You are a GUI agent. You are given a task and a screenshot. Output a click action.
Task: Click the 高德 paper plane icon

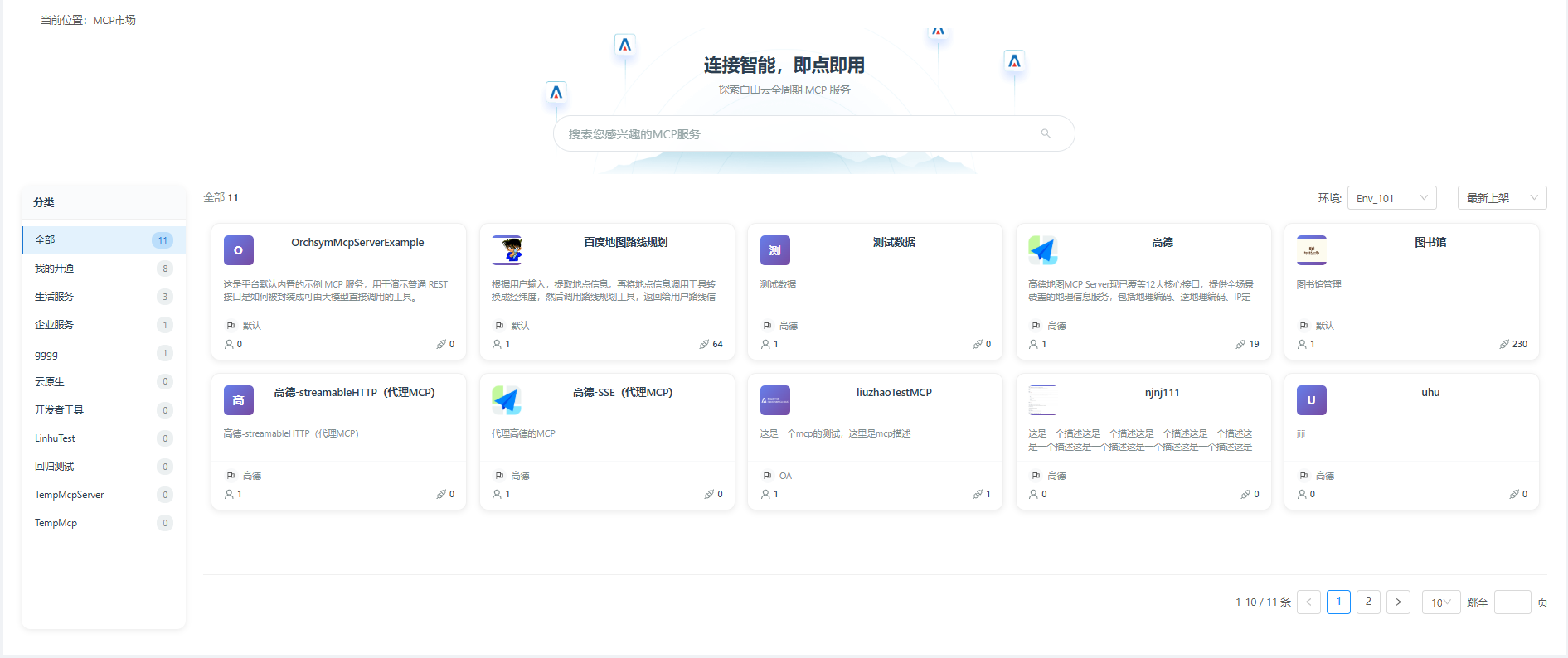pos(1043,250)
